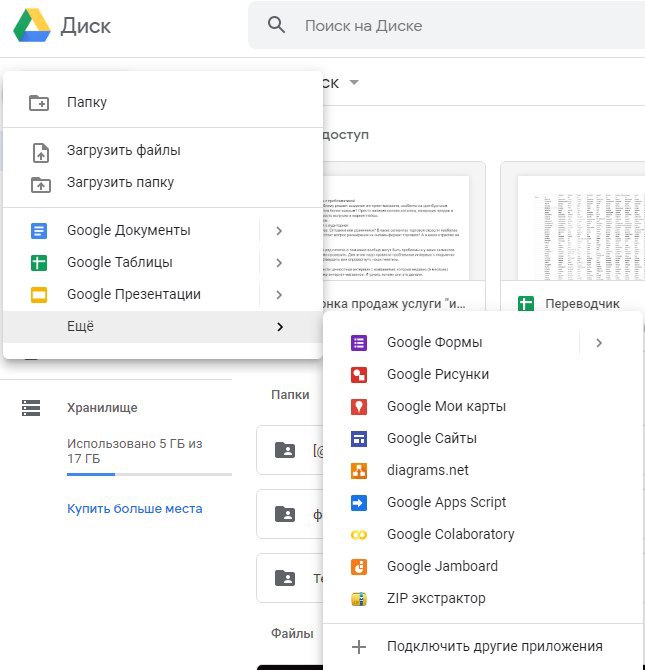The width and height of the screenshot is (645, 670).
Task: Select Google Мои карты
Action: [483, 407]
